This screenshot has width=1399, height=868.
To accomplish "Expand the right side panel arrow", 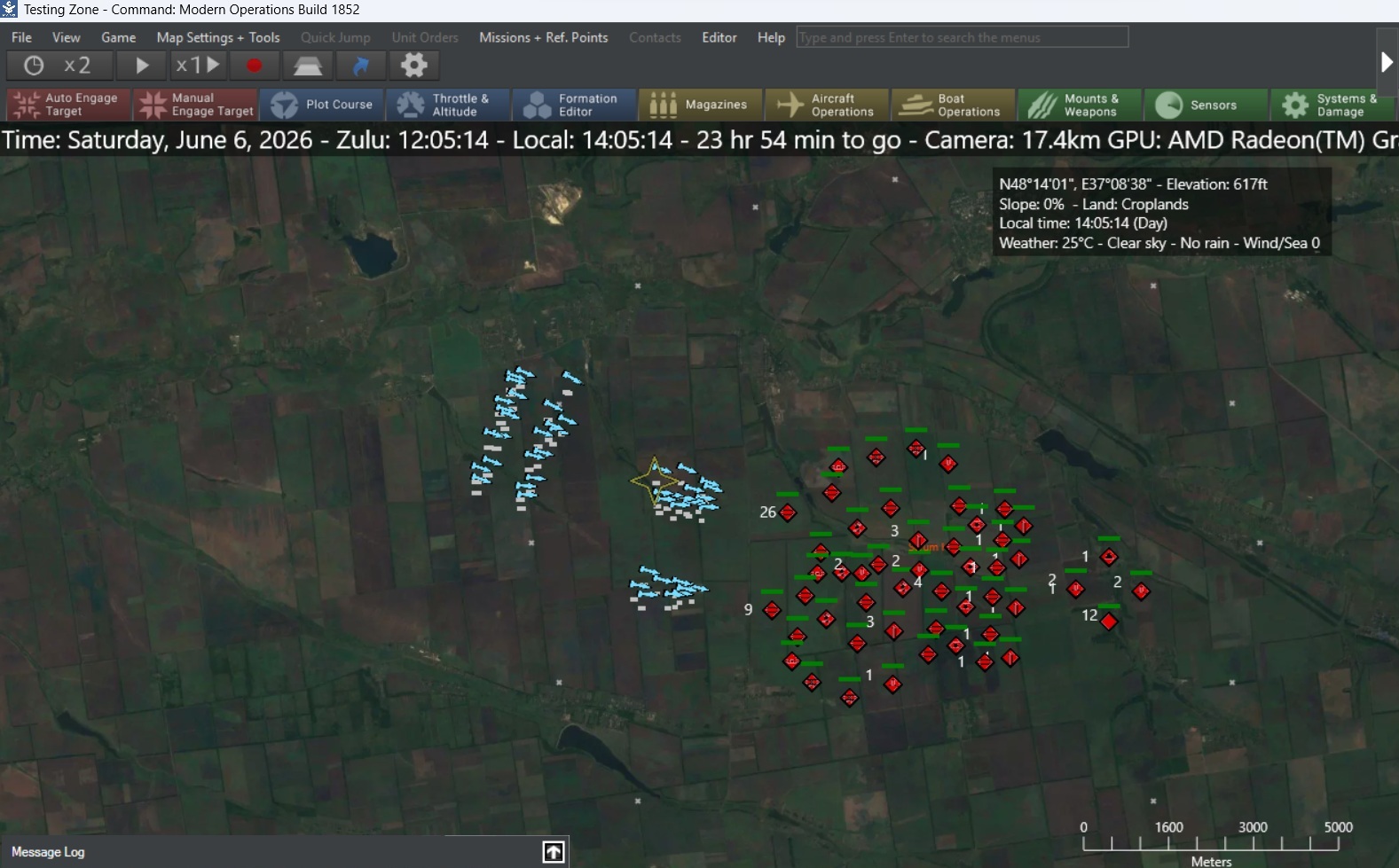I will [1387, 62].
